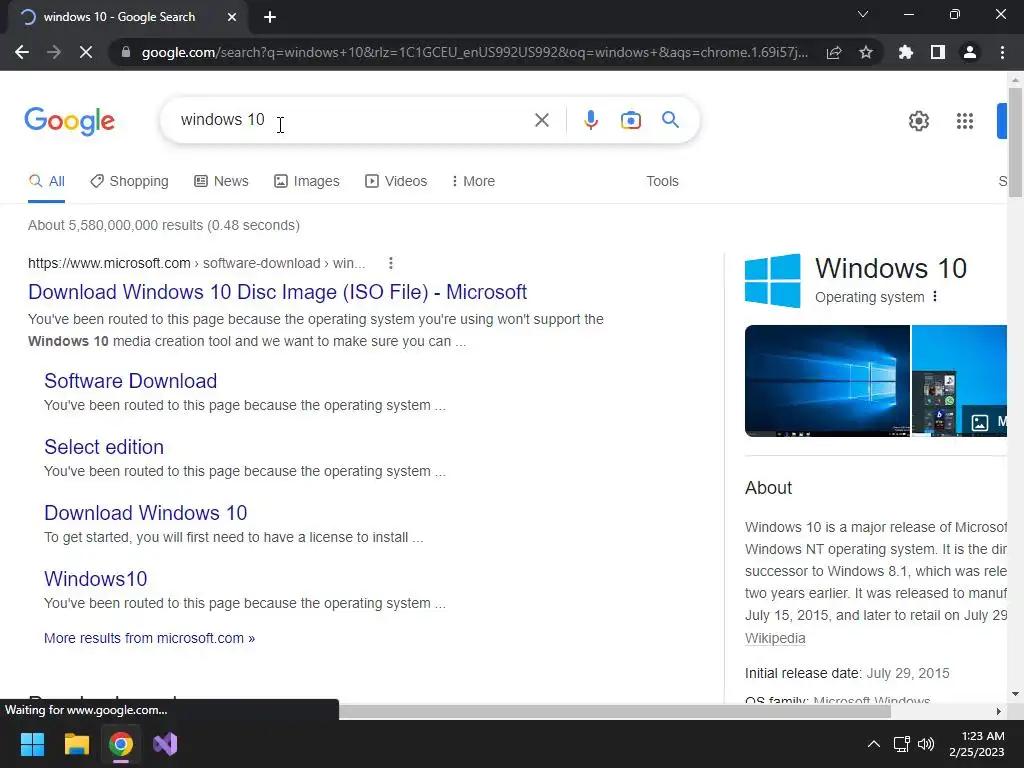Open the Software Download sitelink

click(131, 381)
